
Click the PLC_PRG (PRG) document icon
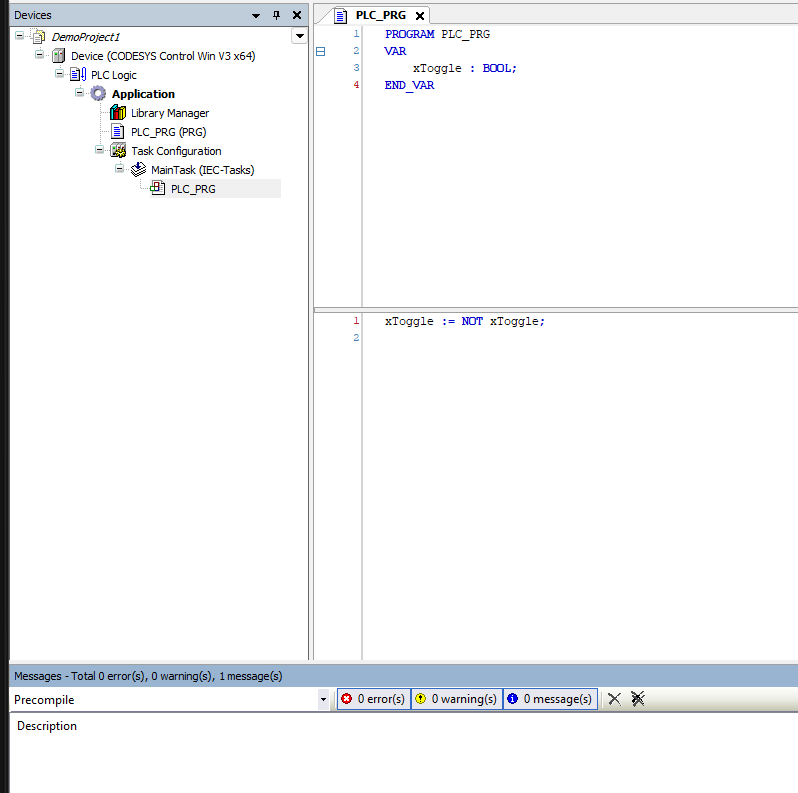[118, 132]
